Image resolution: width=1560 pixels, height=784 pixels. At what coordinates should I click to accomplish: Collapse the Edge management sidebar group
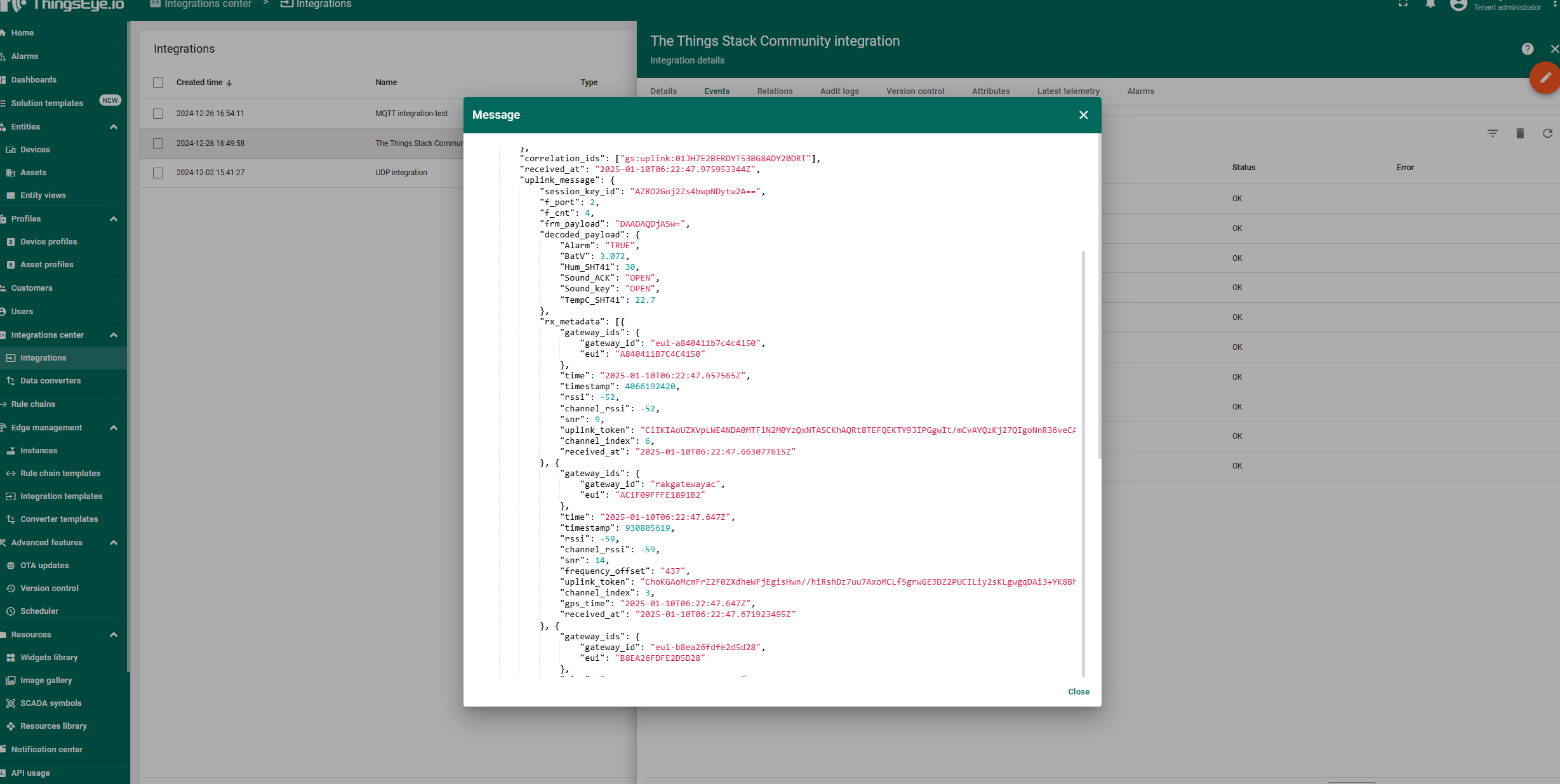click(114, 428)
